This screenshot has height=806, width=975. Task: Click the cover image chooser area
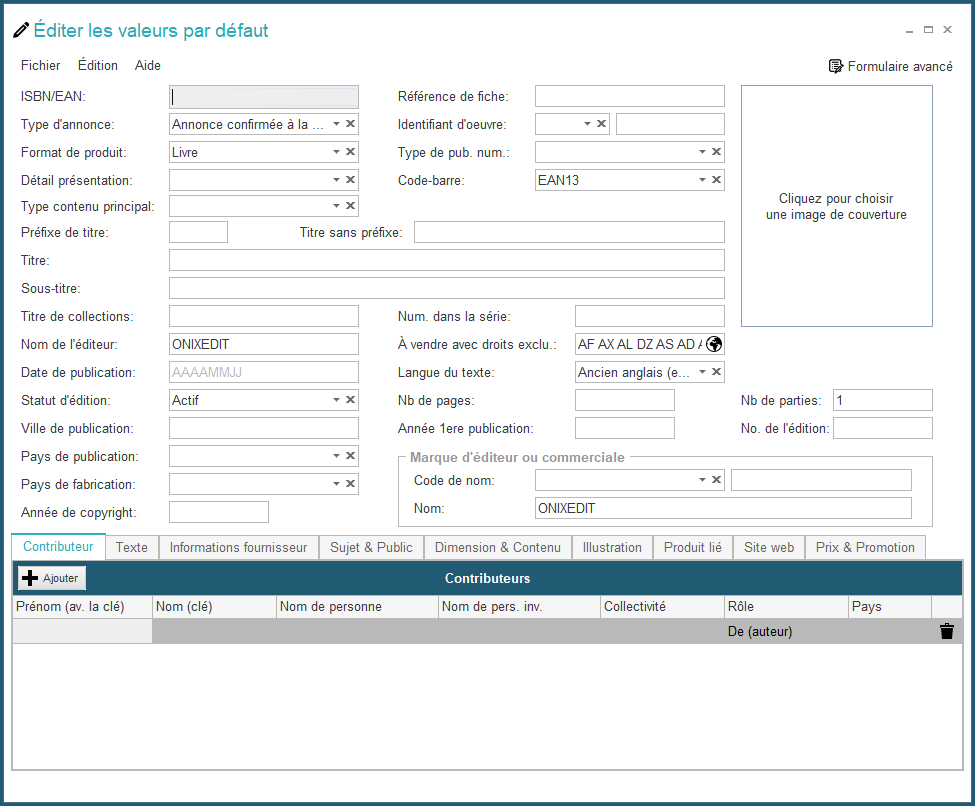(836, 206)
